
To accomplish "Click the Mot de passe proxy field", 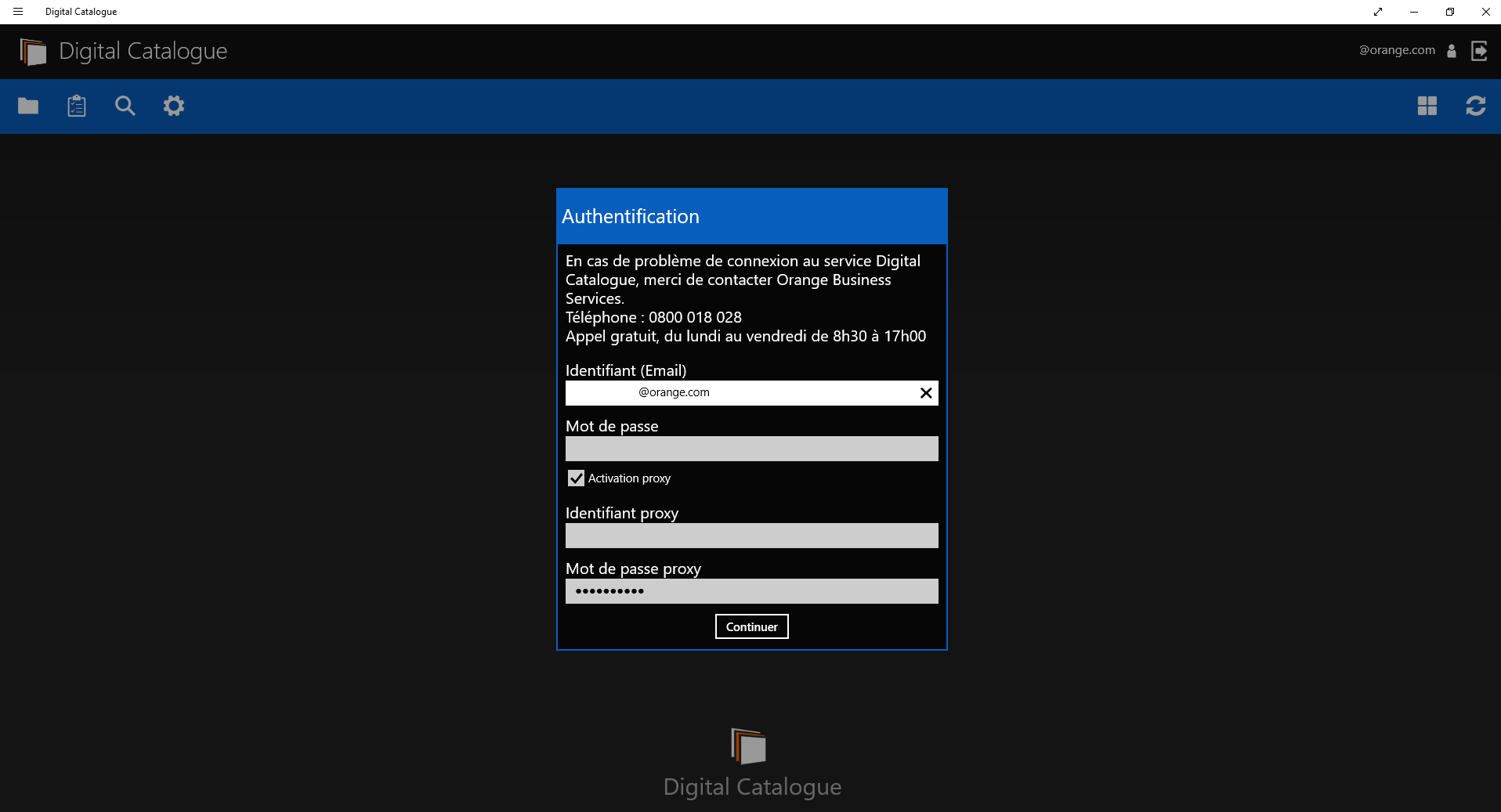I will coord(752,591).
